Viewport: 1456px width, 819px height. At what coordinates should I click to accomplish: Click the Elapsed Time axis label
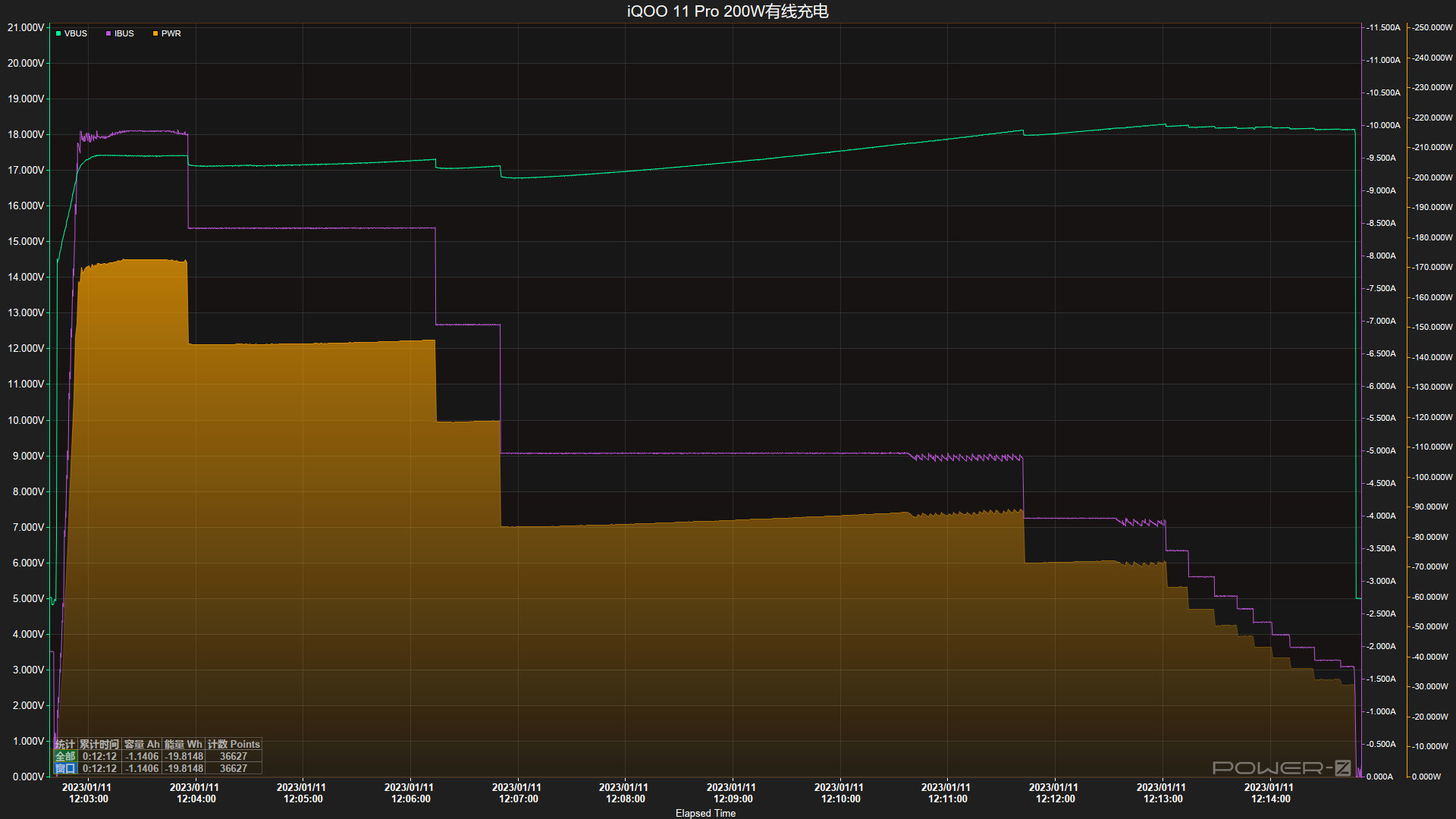pos(705,813)
